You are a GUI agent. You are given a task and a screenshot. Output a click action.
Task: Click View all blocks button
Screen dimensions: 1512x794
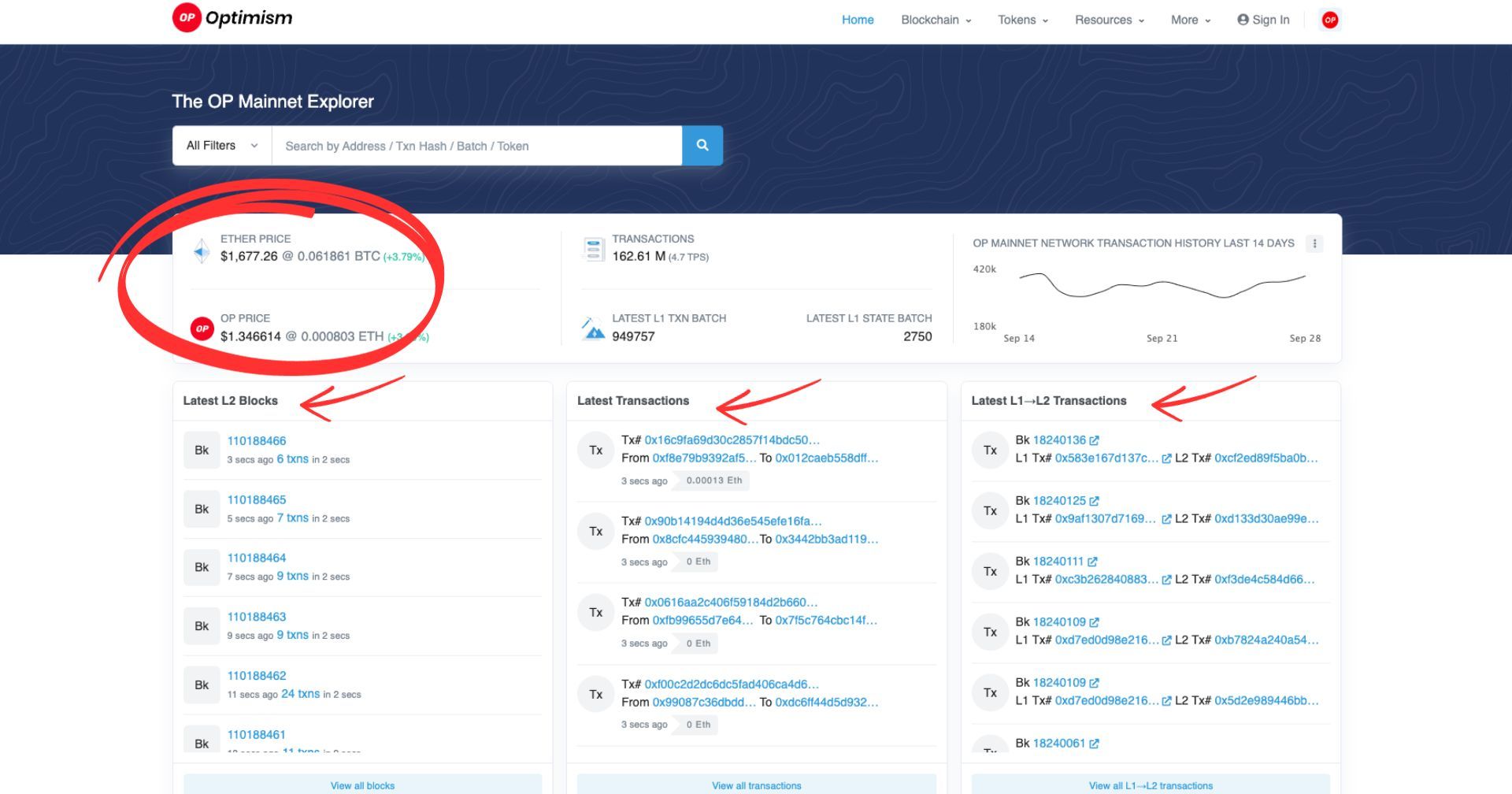pyautogui.click(x=362, y=785)
